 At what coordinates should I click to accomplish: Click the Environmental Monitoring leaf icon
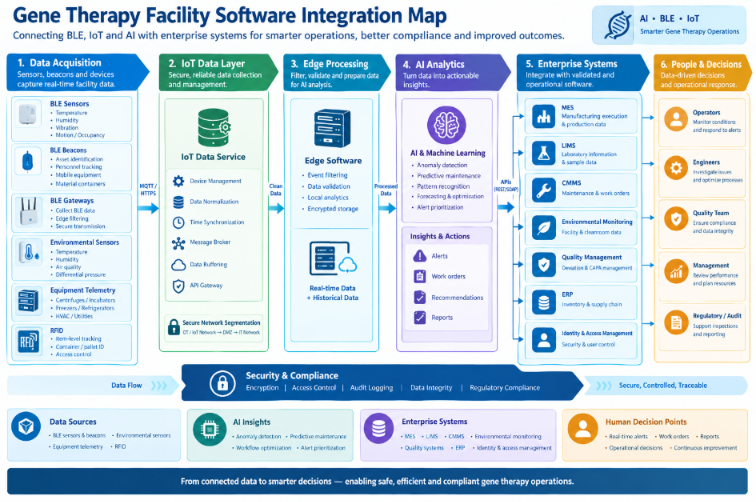click(x=544, y=228)
